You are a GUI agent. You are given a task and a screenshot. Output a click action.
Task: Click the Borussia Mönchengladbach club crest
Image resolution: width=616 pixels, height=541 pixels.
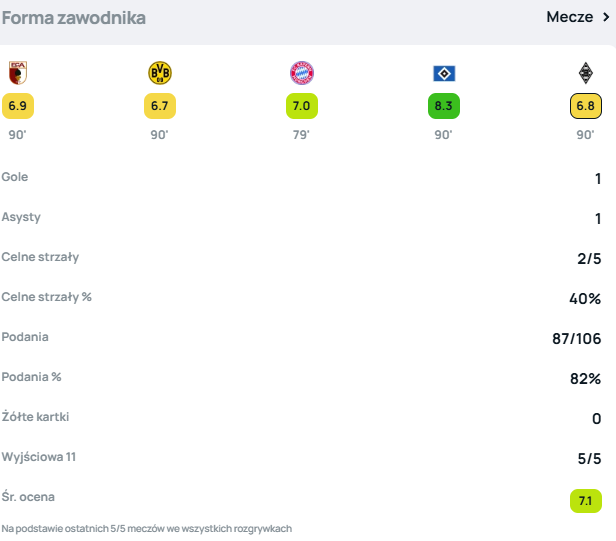click(585, 72)
